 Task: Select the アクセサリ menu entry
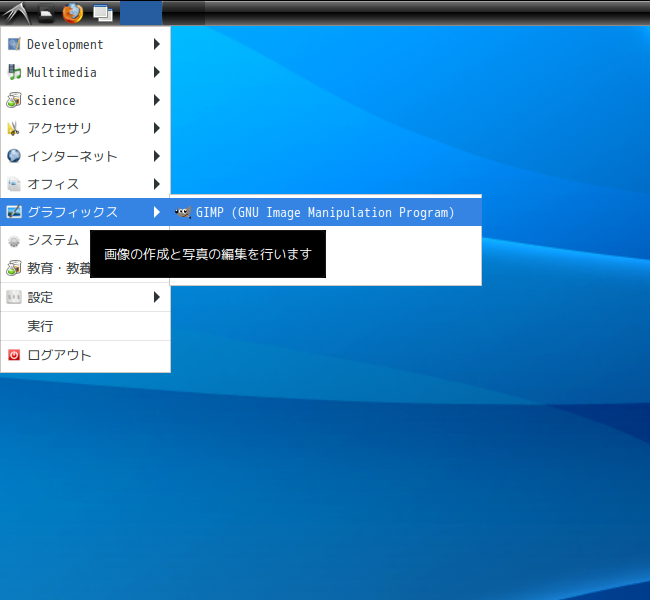(x=85, y=128)
